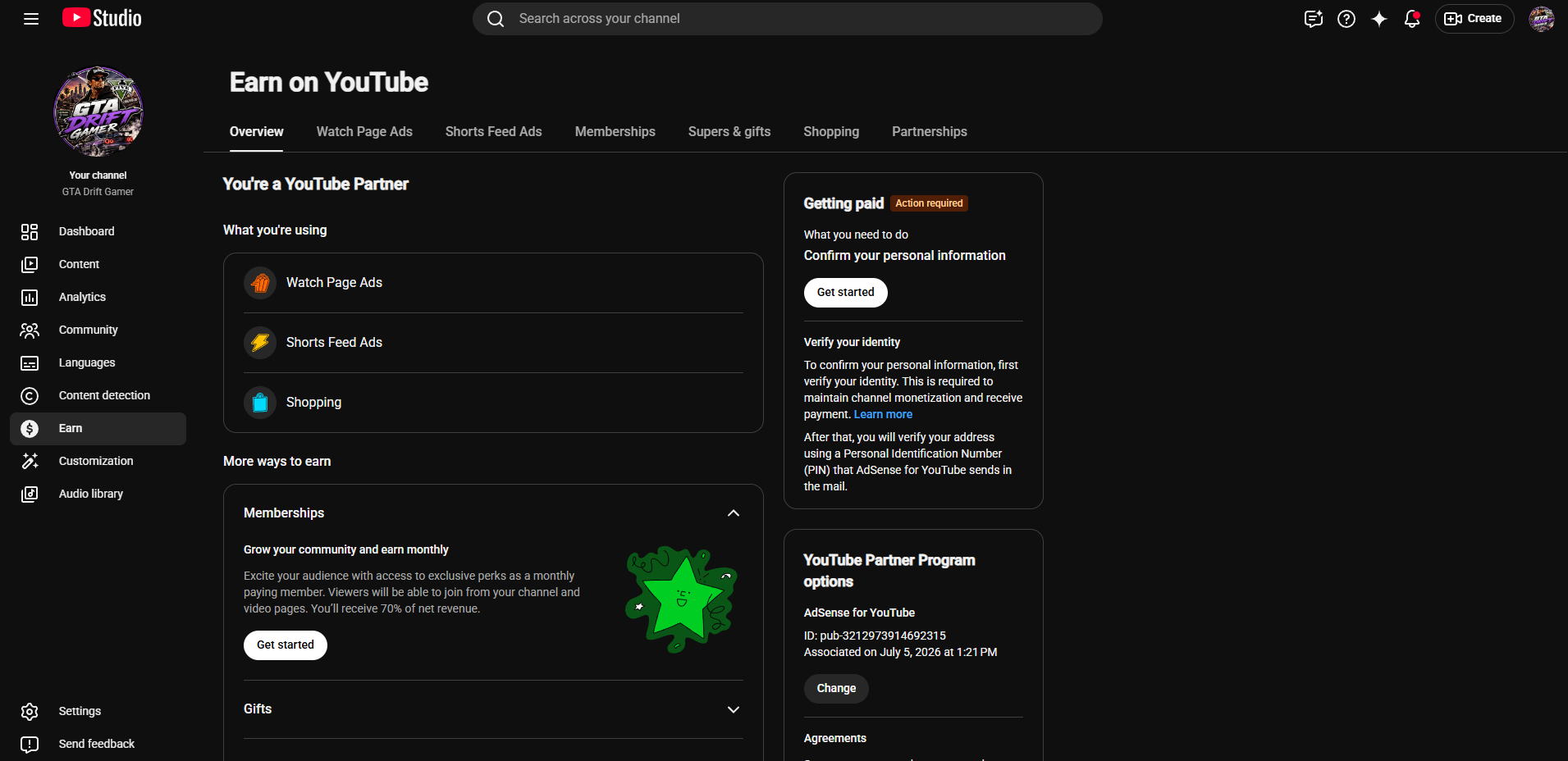Click the Customization magic wand icon
Screen dimensions: 1568x761
(x=30, y=462)
